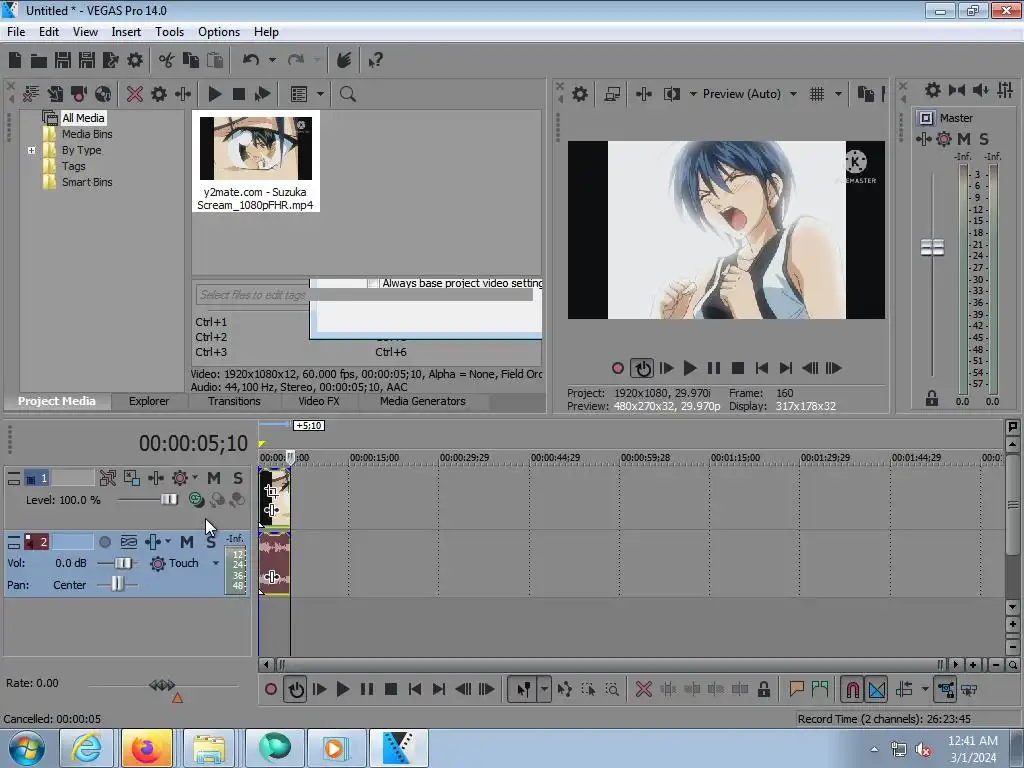1024x768 pixels.
Task: Mute video track 1
Action: [x=214, y=478]
